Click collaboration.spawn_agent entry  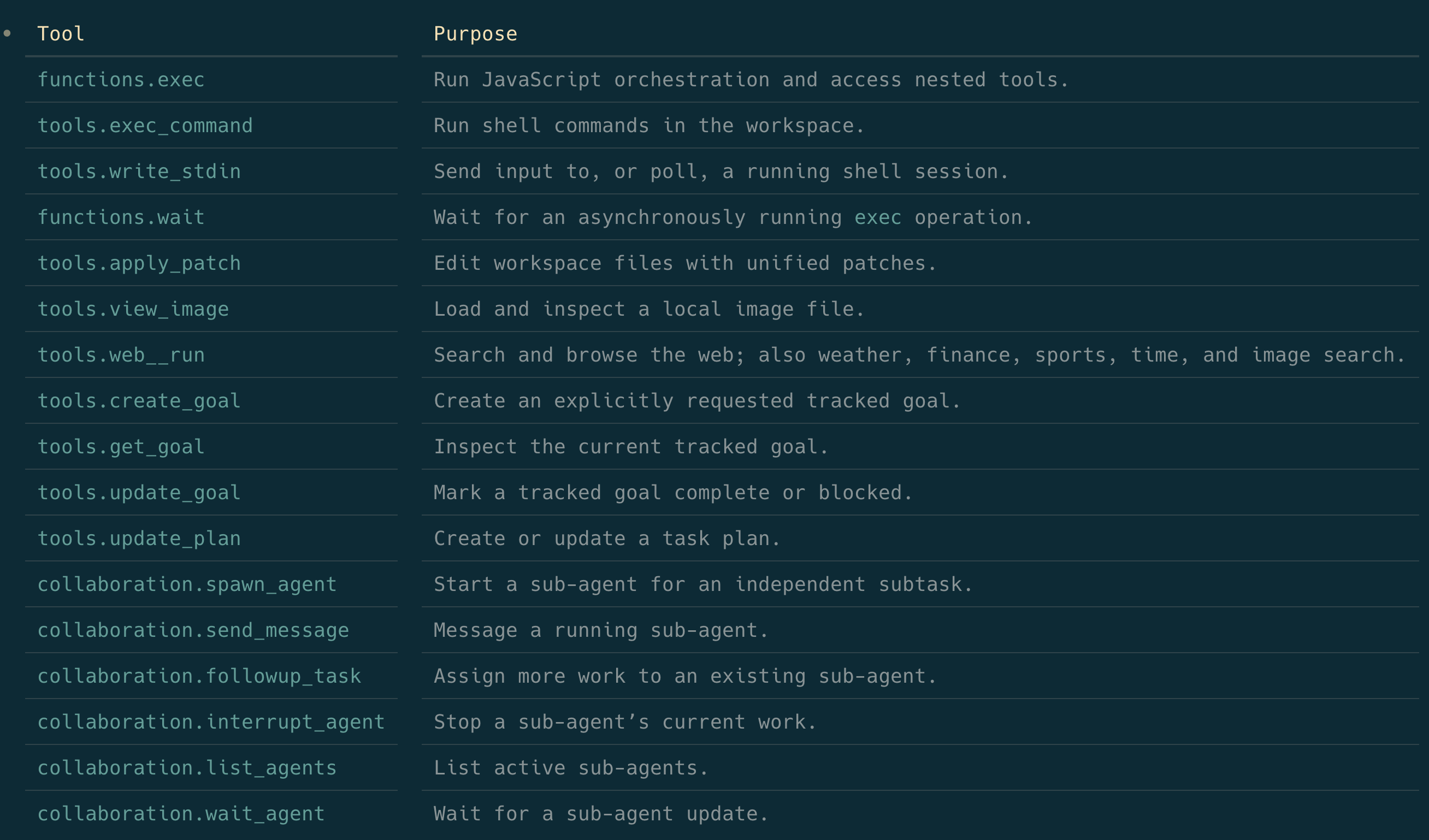(x=187, y=585)
